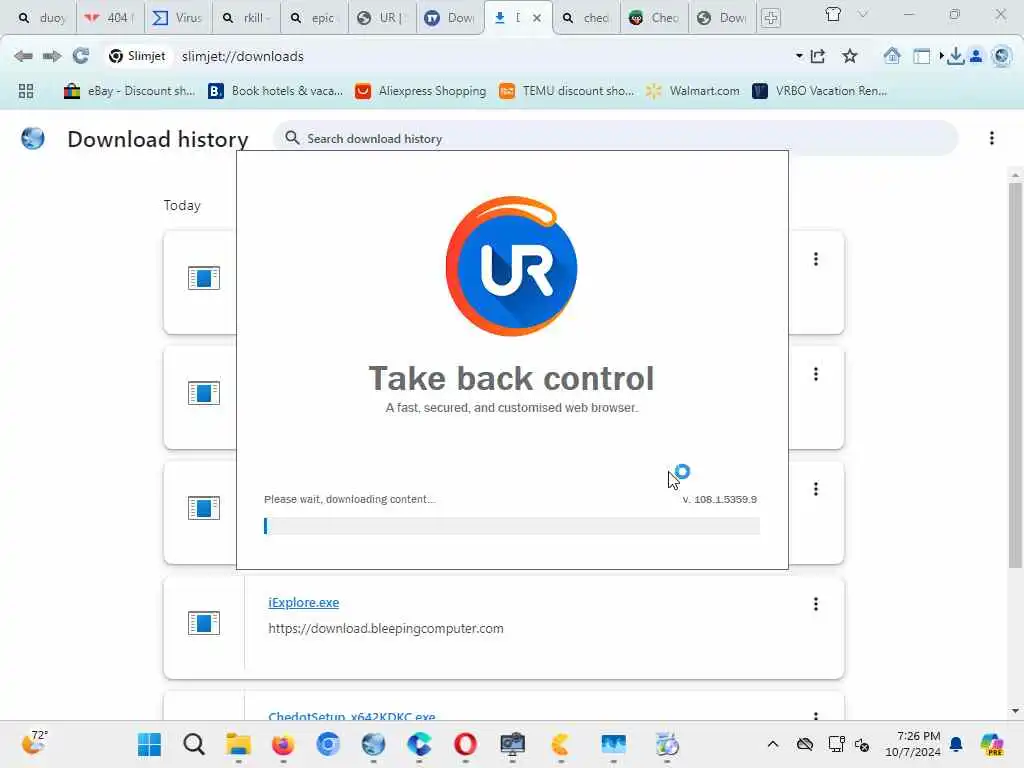Go forward with the browser forward arrow
The height and width of the screenshot is (768, 1024).
[52, 56]
